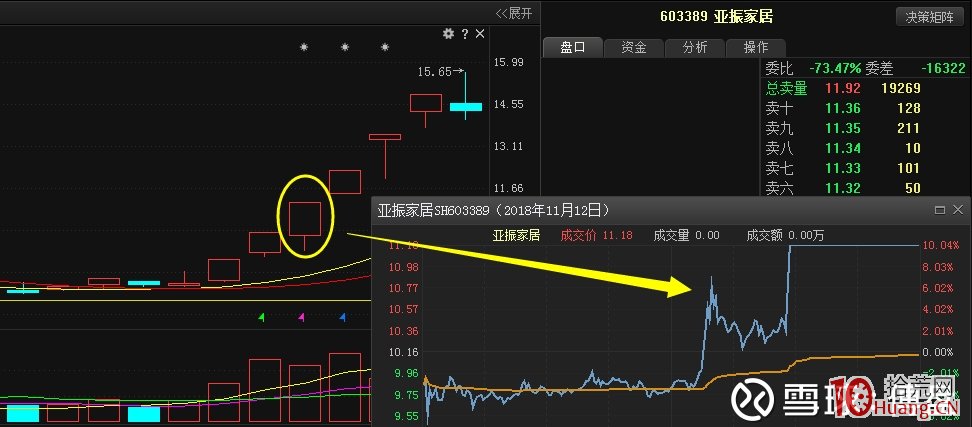972x427 pixels.
Task: Click the magenta arrow marker below chart
Action: (x=302, y=317)
